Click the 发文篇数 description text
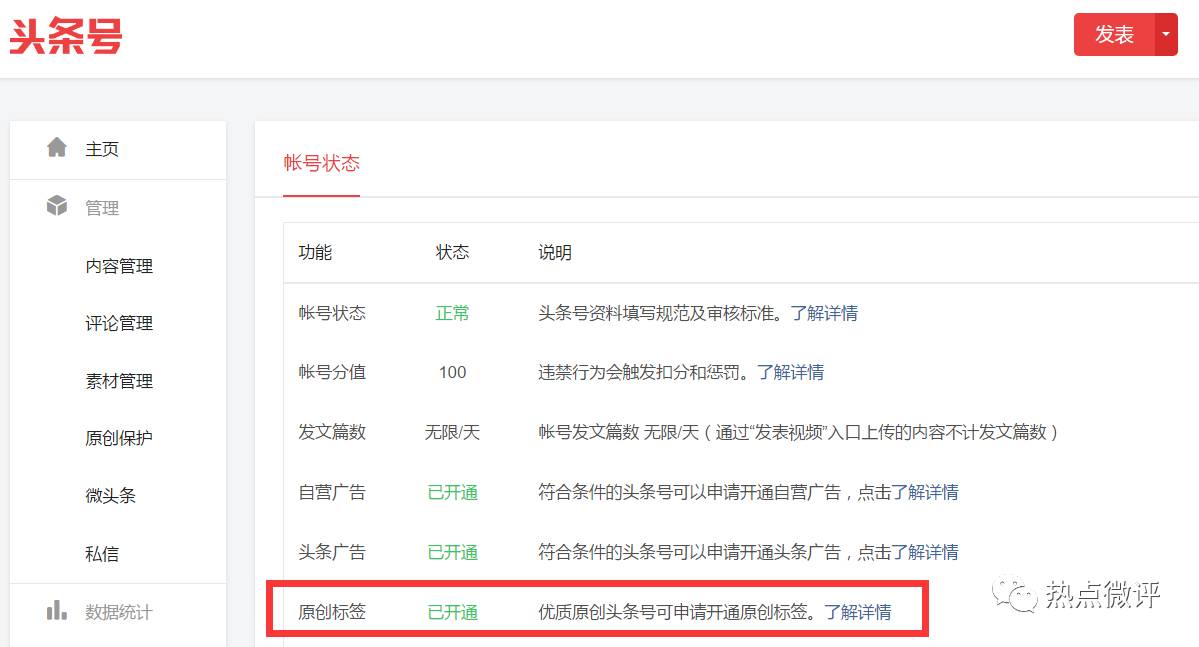This screenshot has width=1199, height=647. [798, 432]
